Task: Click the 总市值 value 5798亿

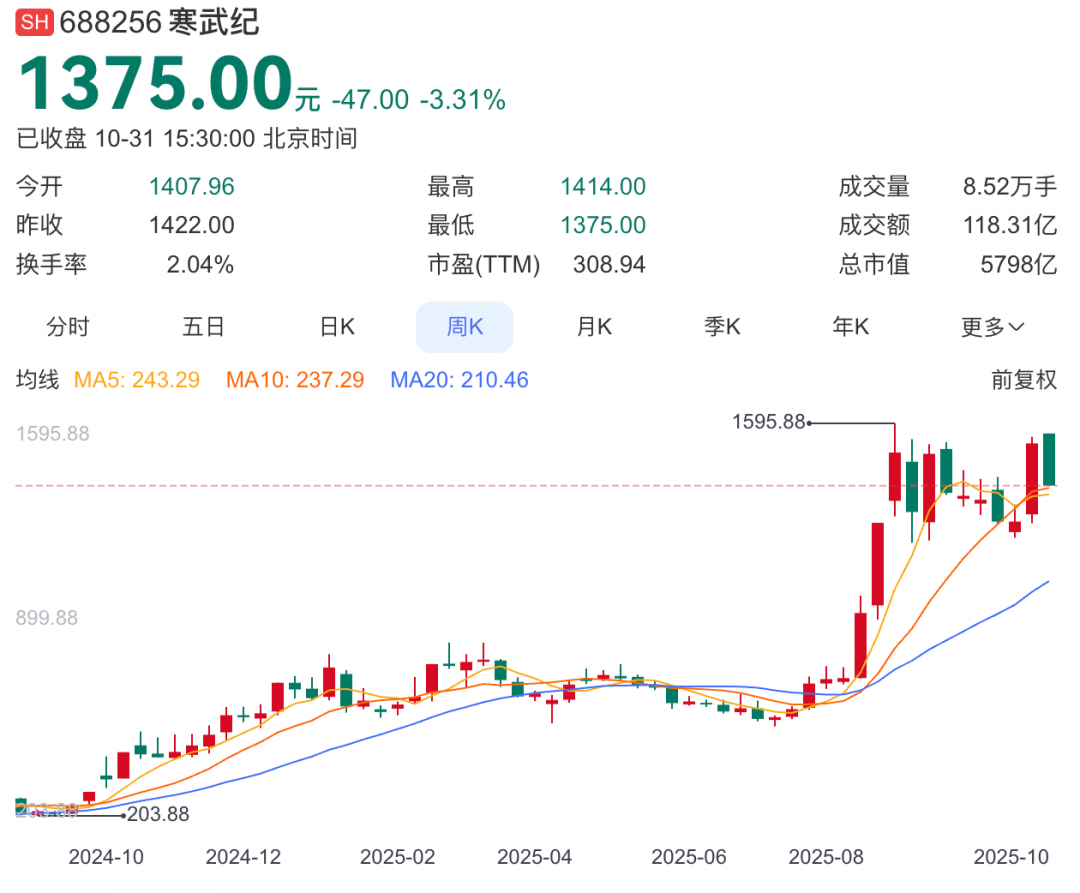Action: pos(1019,264)
